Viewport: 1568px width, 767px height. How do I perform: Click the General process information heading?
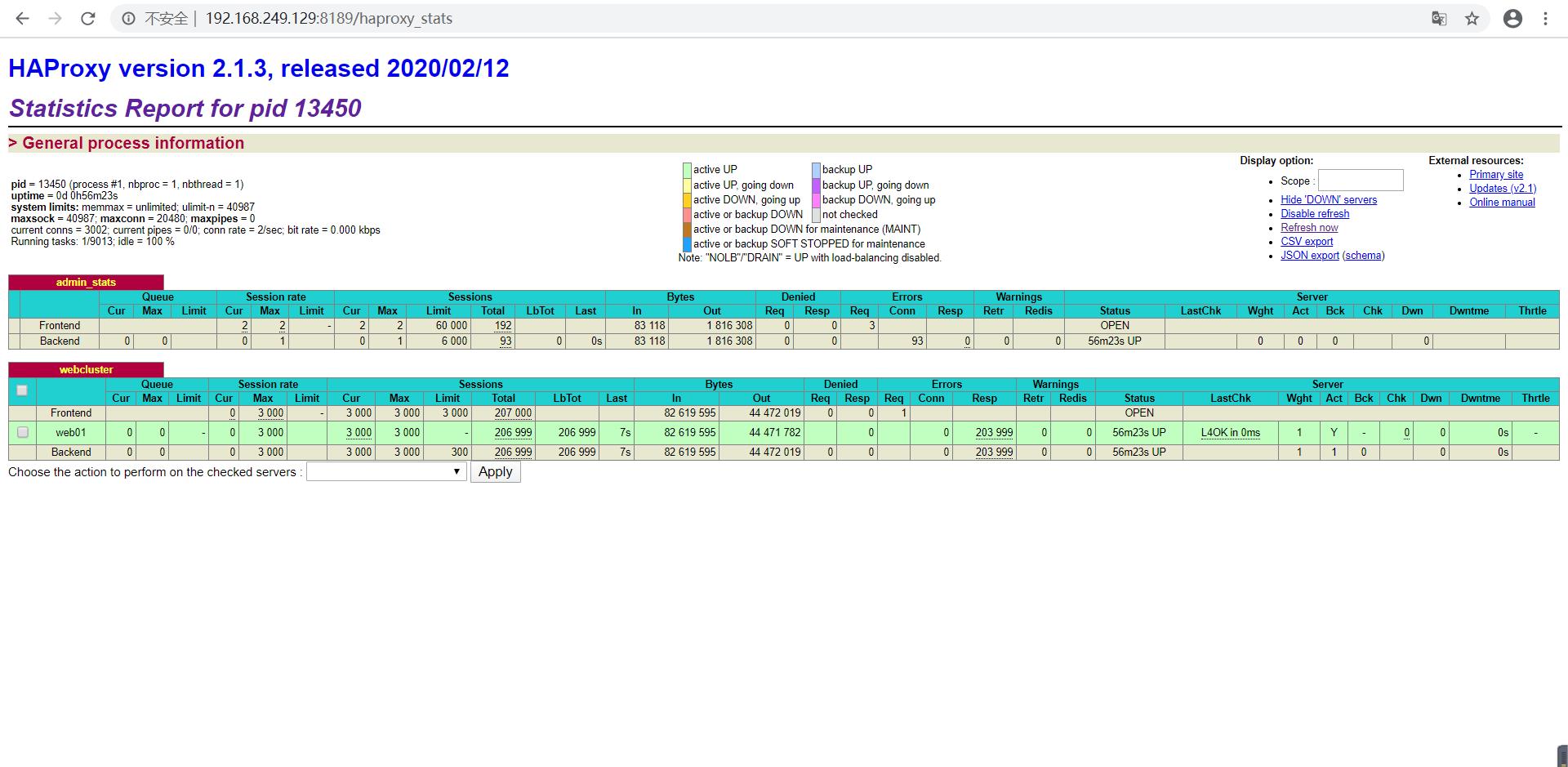tap(133, 143)
